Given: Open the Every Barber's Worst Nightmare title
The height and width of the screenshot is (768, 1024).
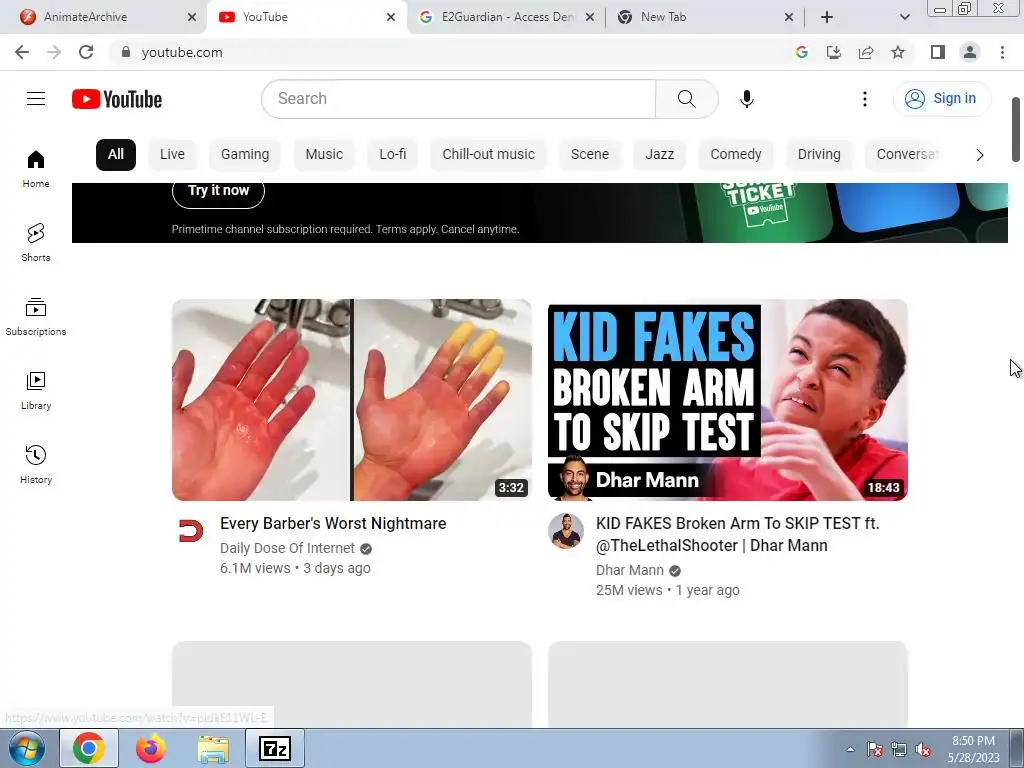Looking at the screenshot, I should point(333,524).
